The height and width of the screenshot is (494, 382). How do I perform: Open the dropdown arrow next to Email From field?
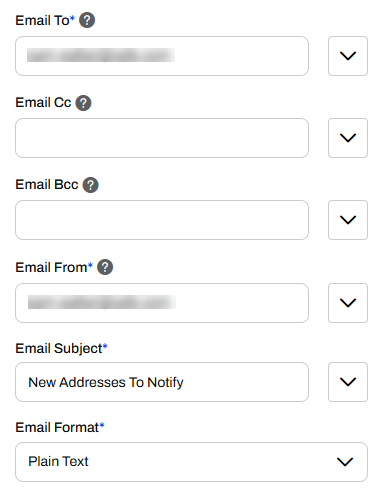(348, 303)
